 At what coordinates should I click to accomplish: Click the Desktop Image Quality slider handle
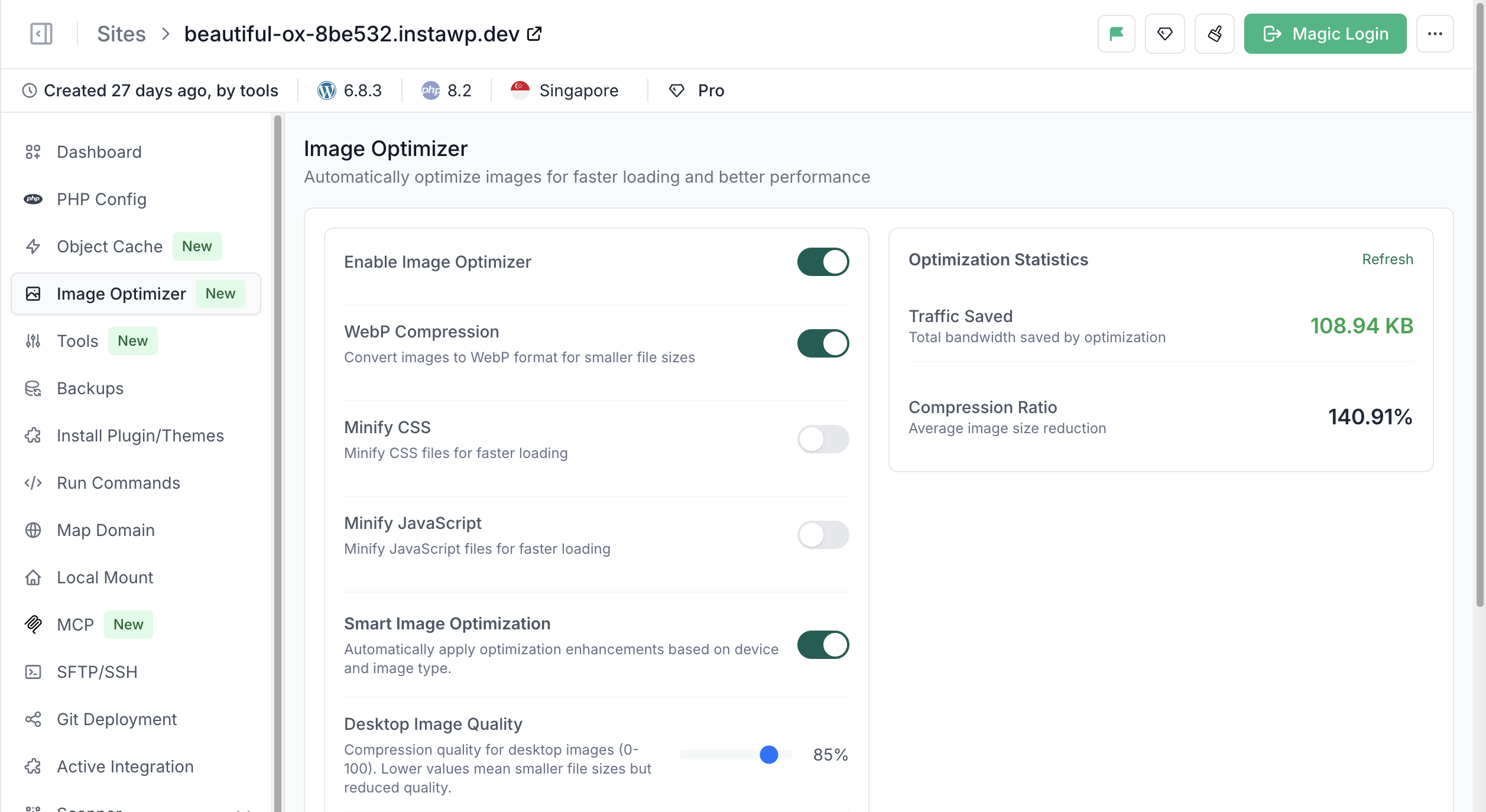(x=768, y=755)
